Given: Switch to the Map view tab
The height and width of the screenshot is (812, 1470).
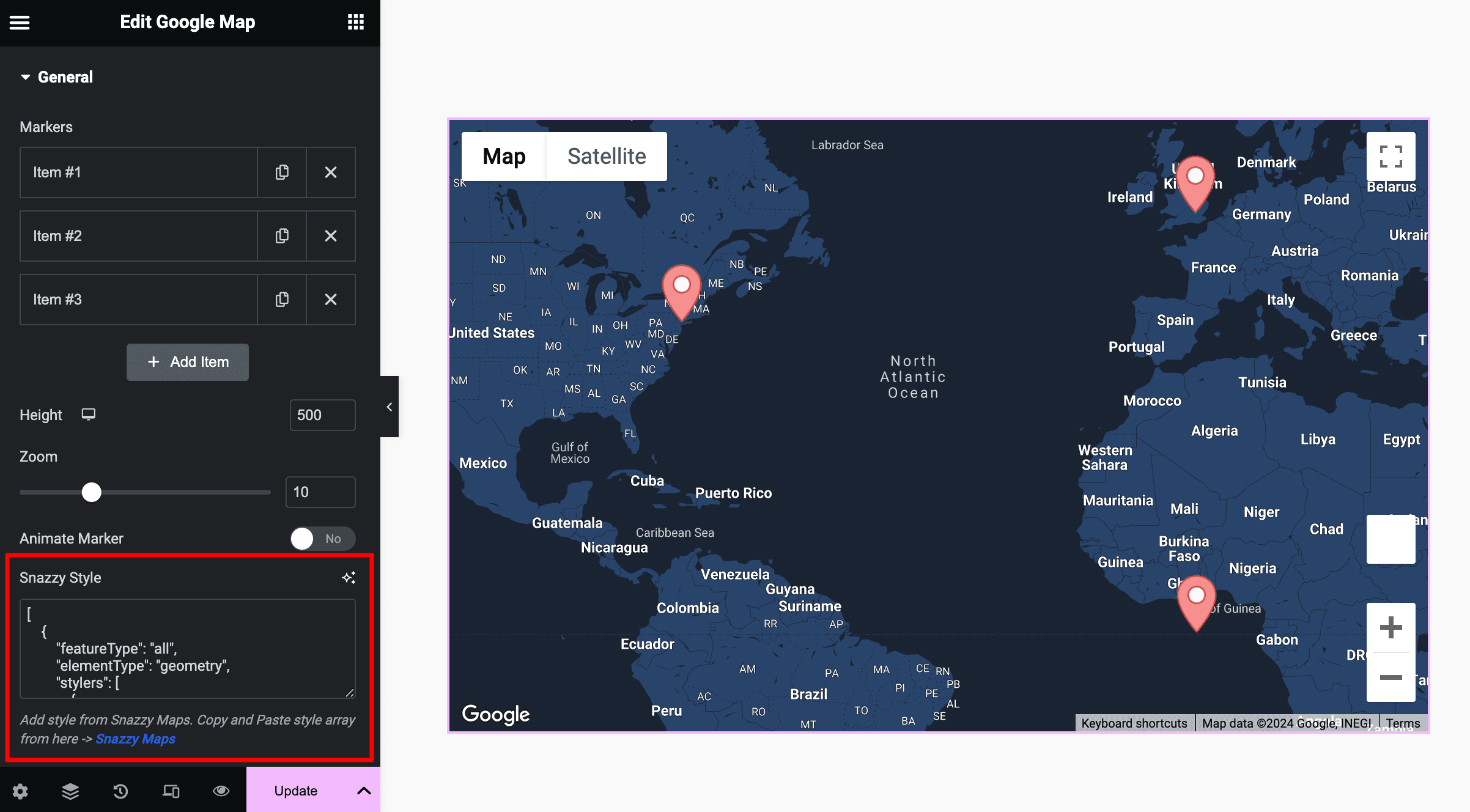Looking at the screenshot, I should 504,157.
